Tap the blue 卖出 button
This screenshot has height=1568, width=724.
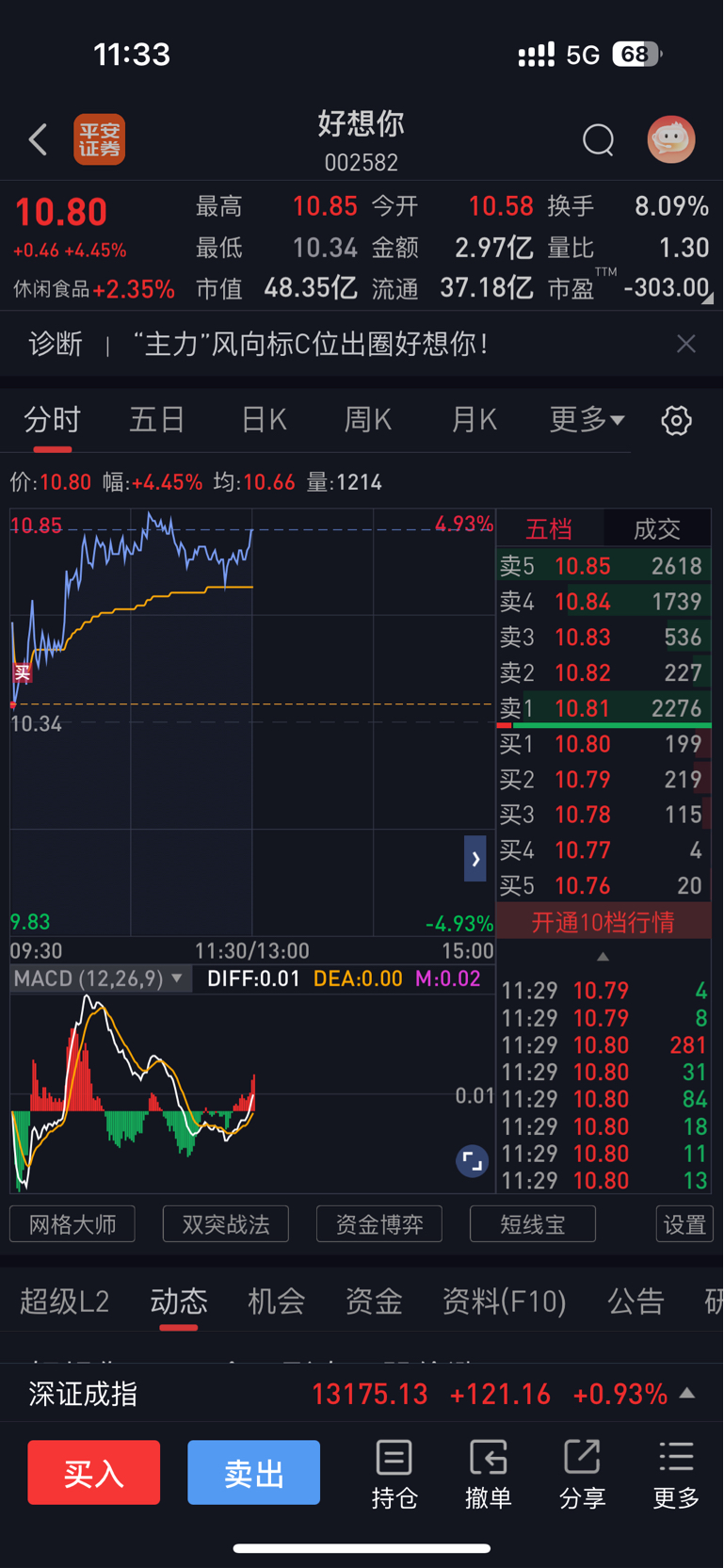tap(254, 1473)
